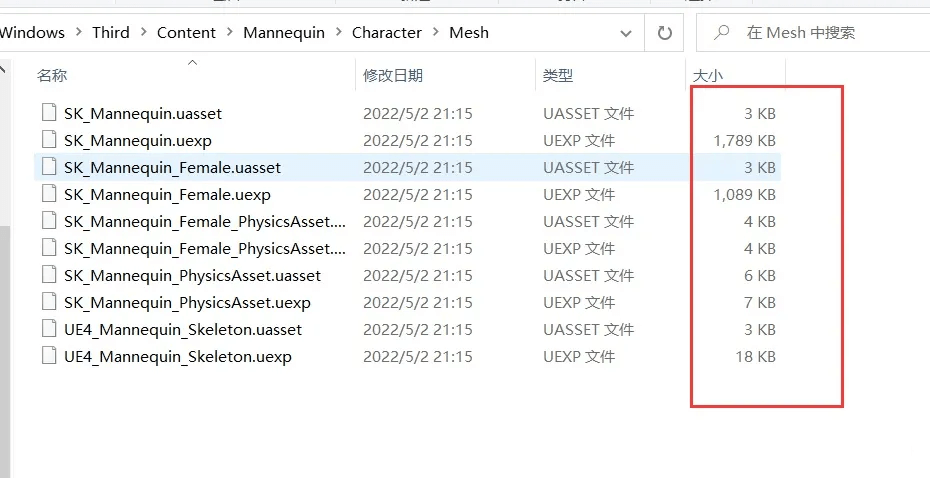The image size is (930, 478).
Task: Expand the chevron between Mannequin and Character
Action: pos(339,33)
